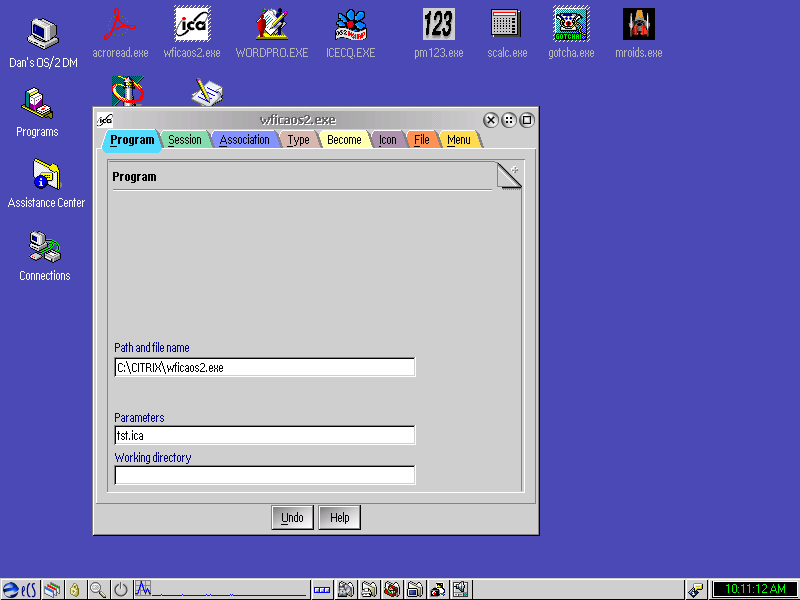Open the eCS menu button on taskbar
The image size is (800, 600).
click(x=20, y=590)
